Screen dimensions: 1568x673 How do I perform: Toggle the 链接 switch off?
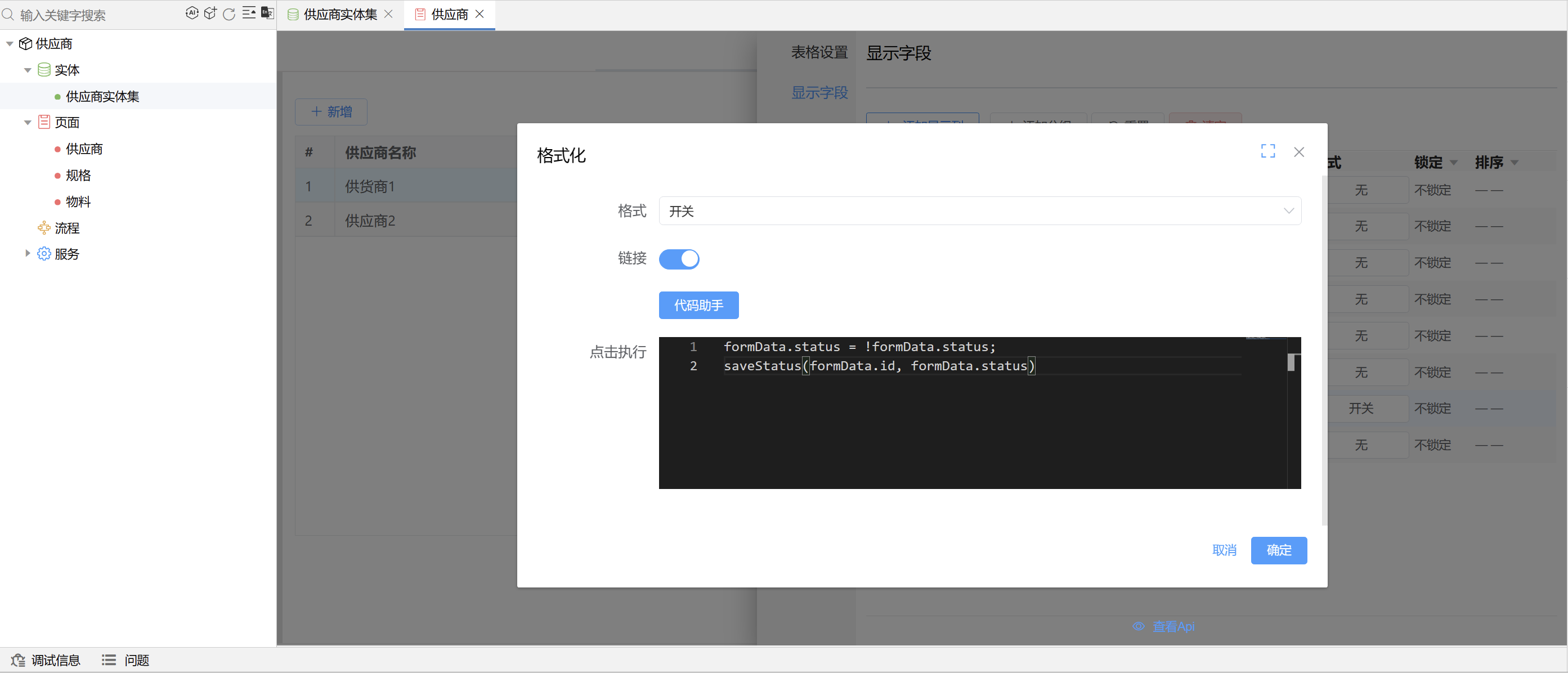[x=679, y=259]
